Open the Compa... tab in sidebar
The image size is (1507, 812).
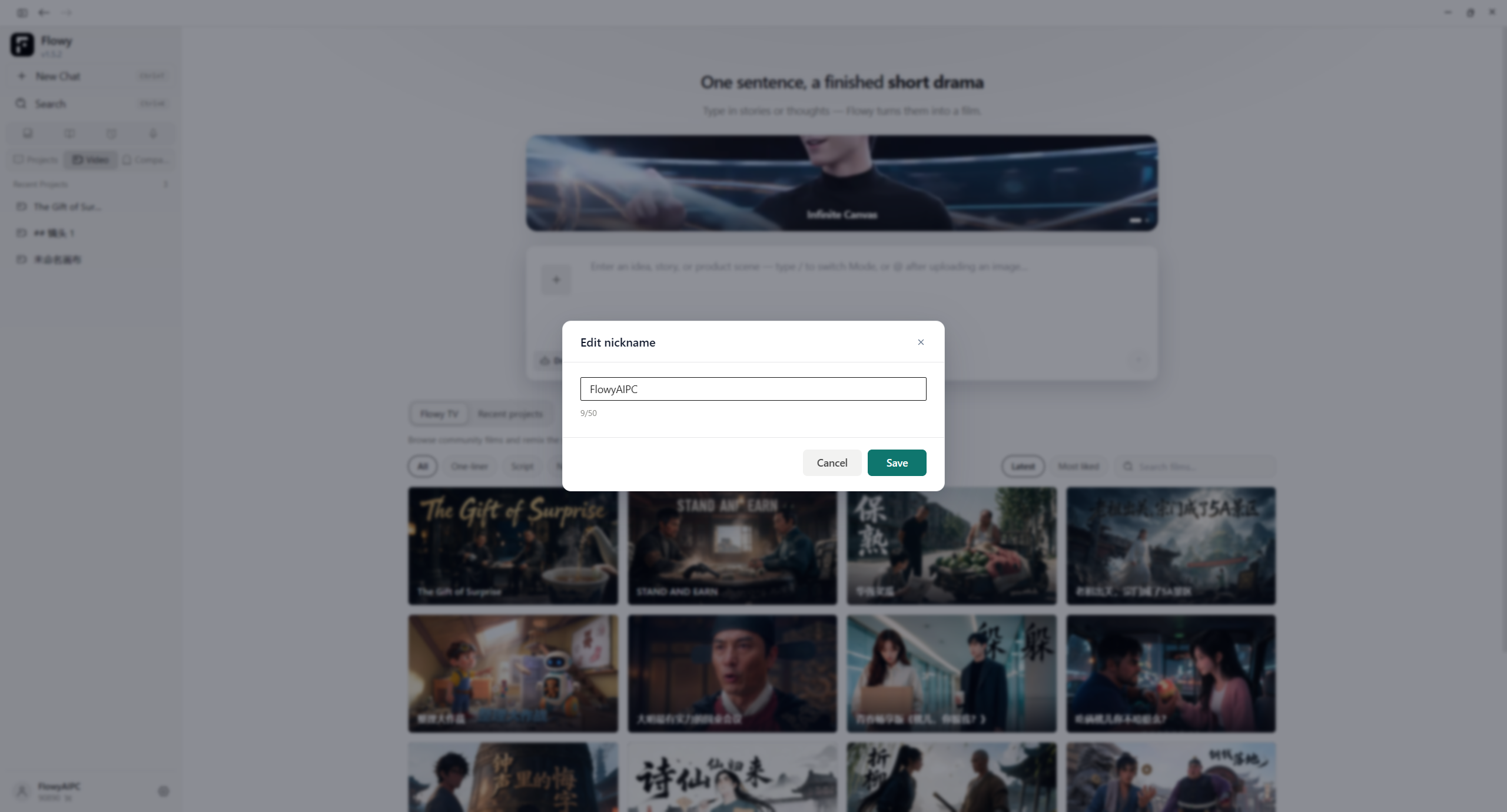(x=147, y=159)
